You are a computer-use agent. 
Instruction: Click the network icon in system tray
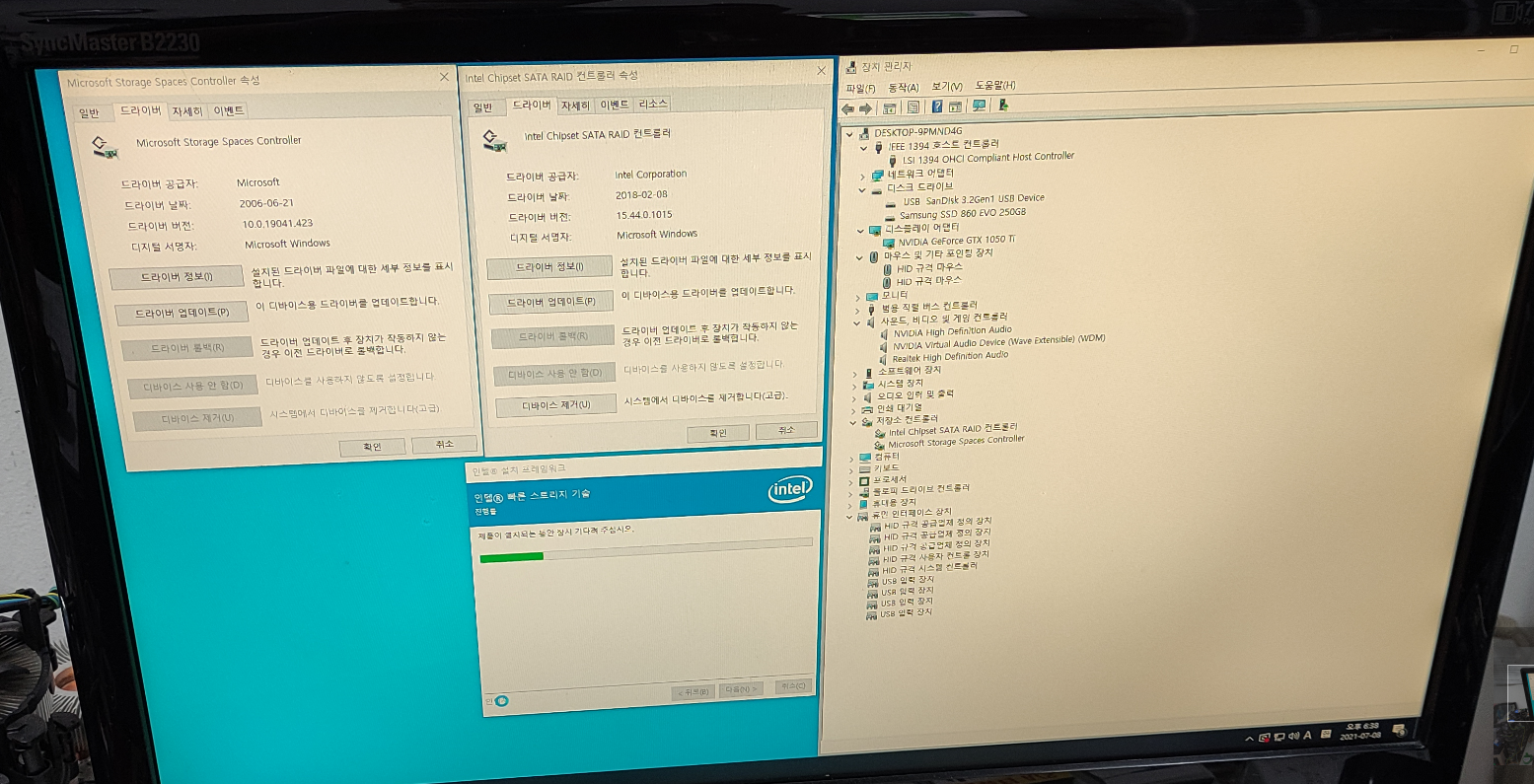coord(1278,737)
